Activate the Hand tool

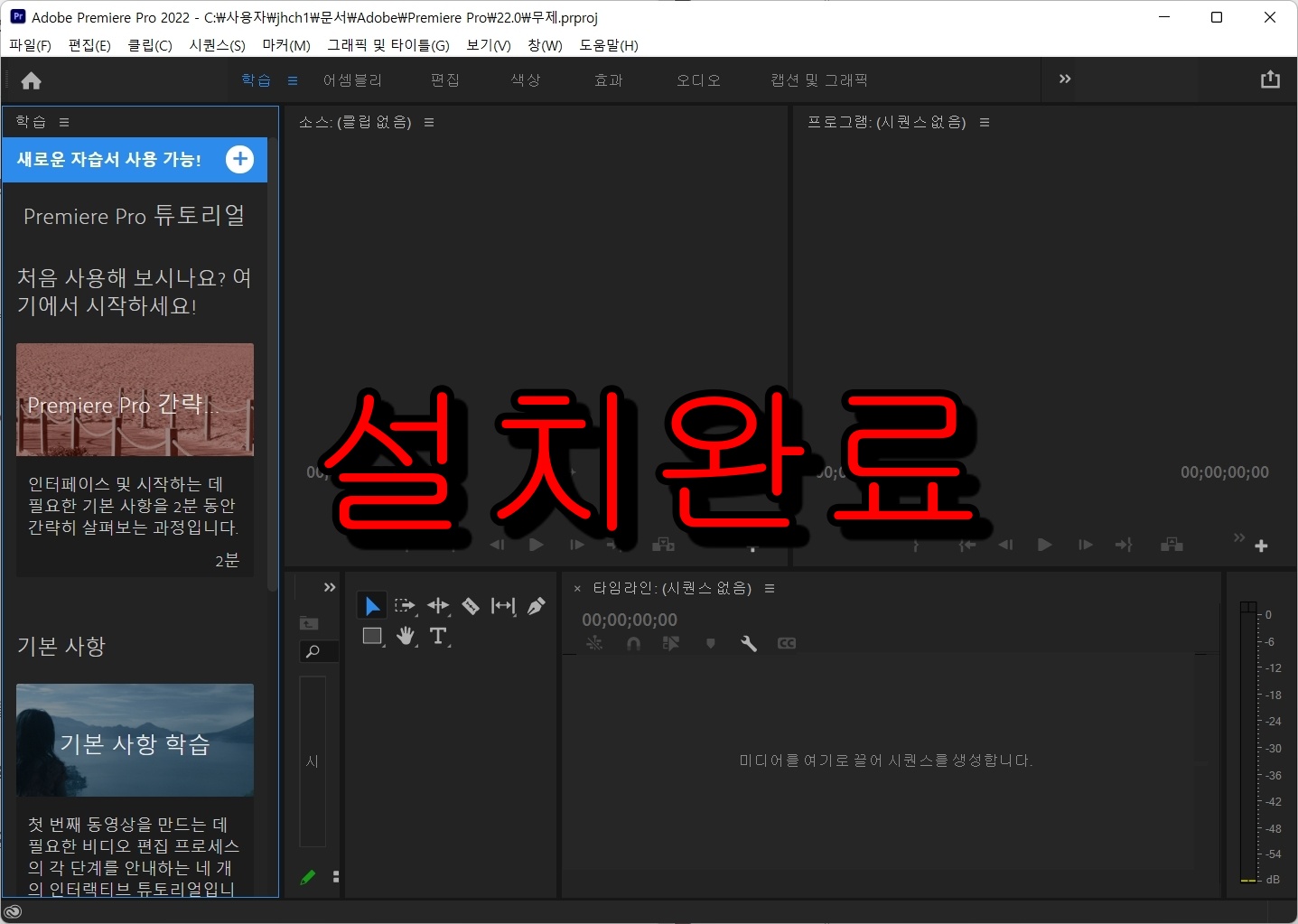pyautogui.click(x=405, y=637)
